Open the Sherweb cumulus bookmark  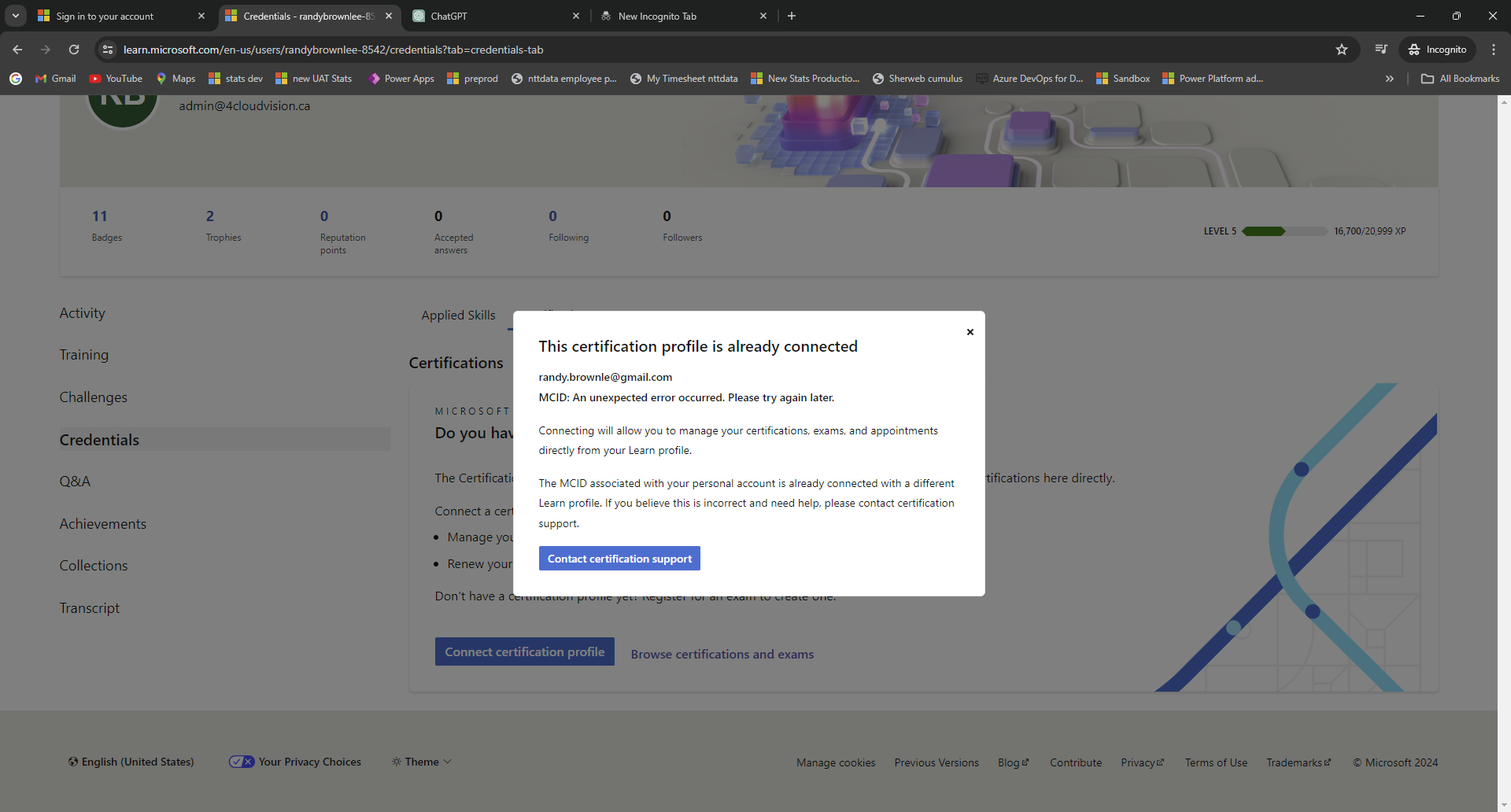pos(918,78)
